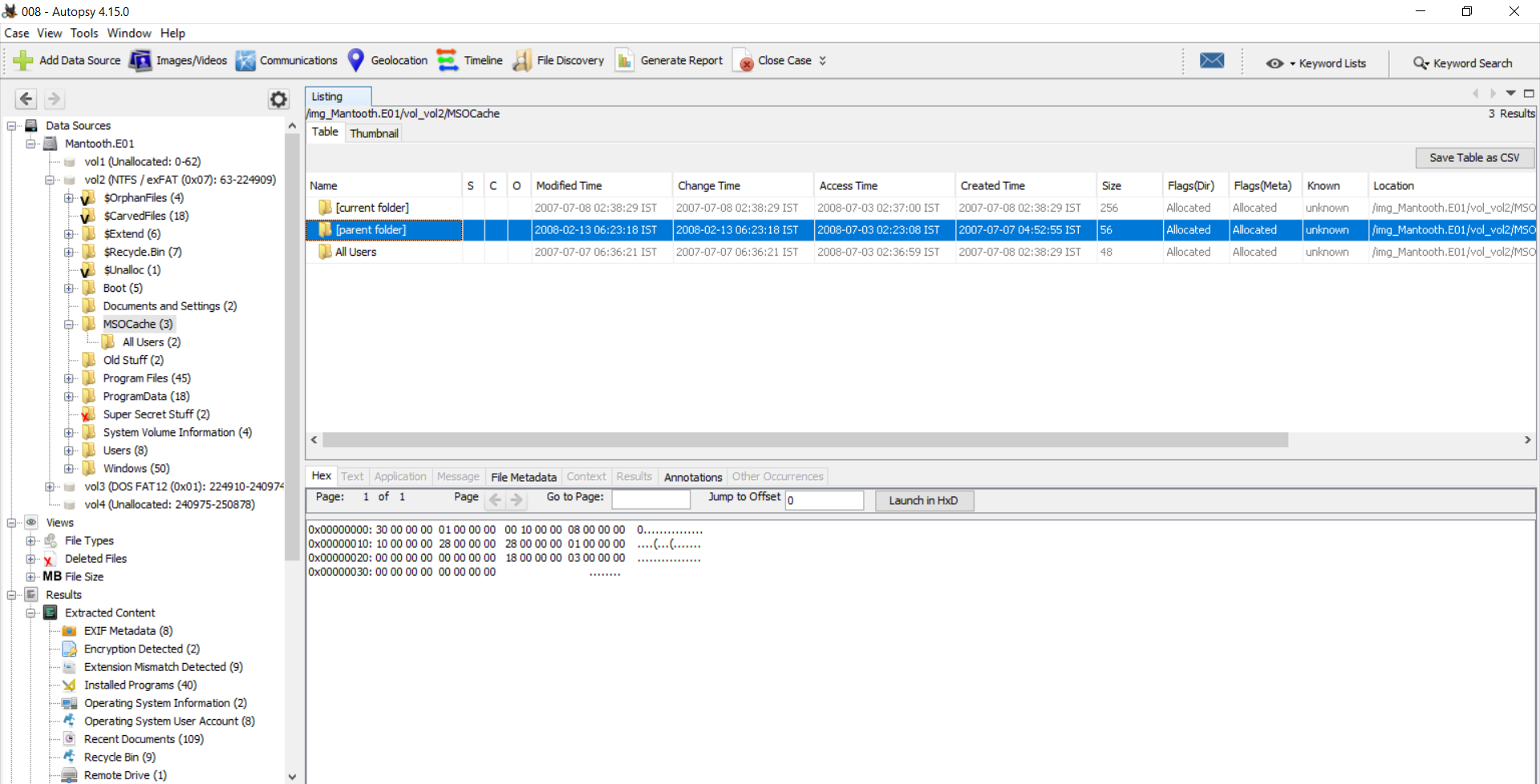Expand the File Types node
This screenshot has height=784, width=1540.
pos(30,540)
